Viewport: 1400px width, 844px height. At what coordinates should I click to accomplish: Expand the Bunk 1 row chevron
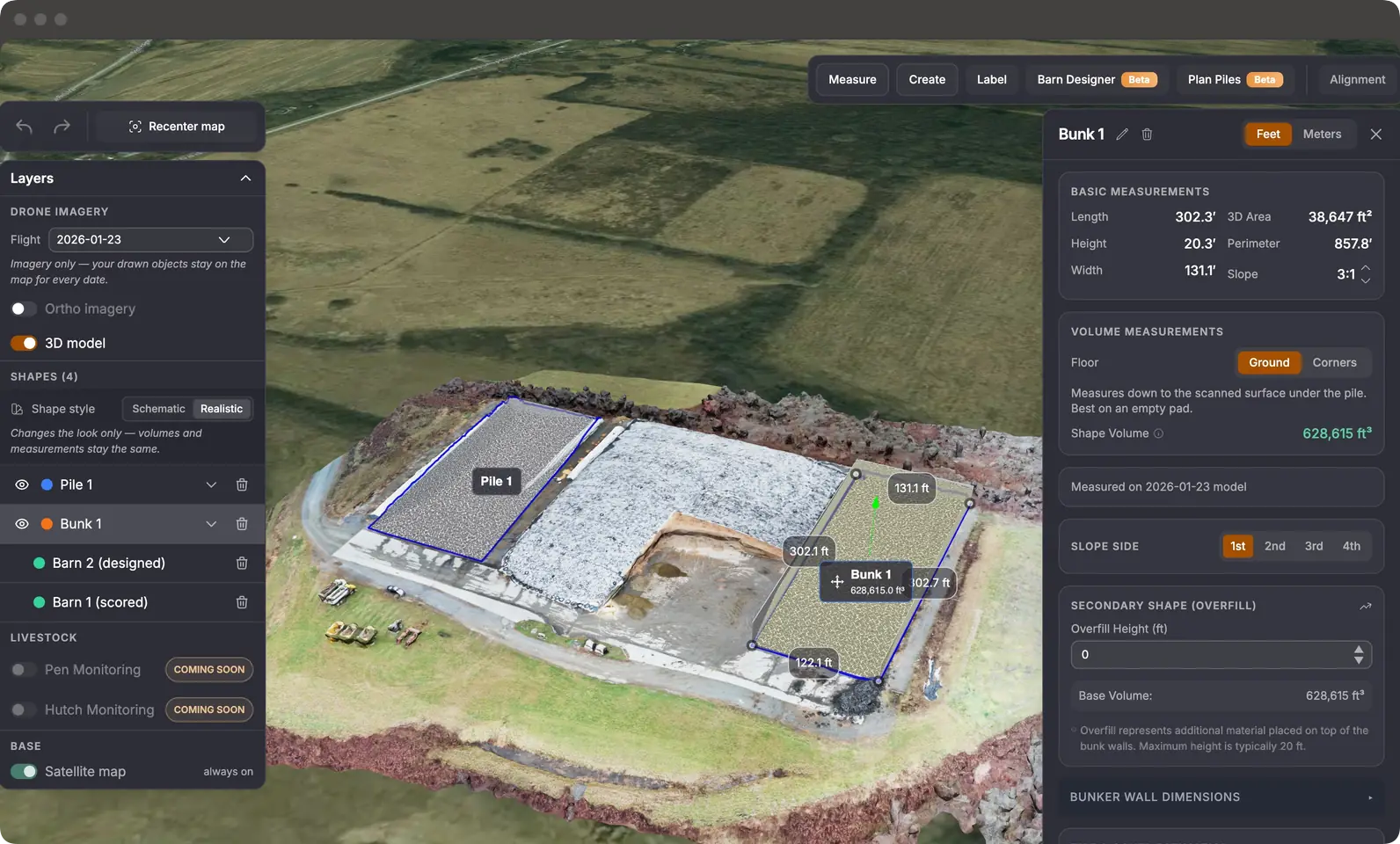[211, 524]
